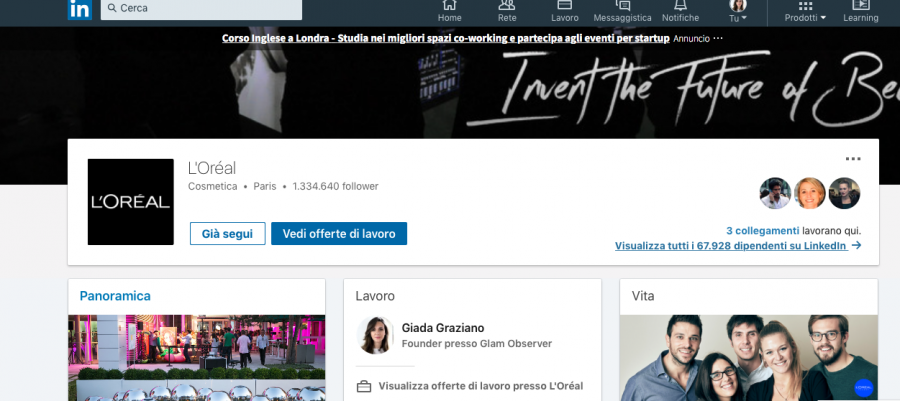Click the search magnifier icon
The height and width of the screenshot is (401, 900).
[112, 8]
